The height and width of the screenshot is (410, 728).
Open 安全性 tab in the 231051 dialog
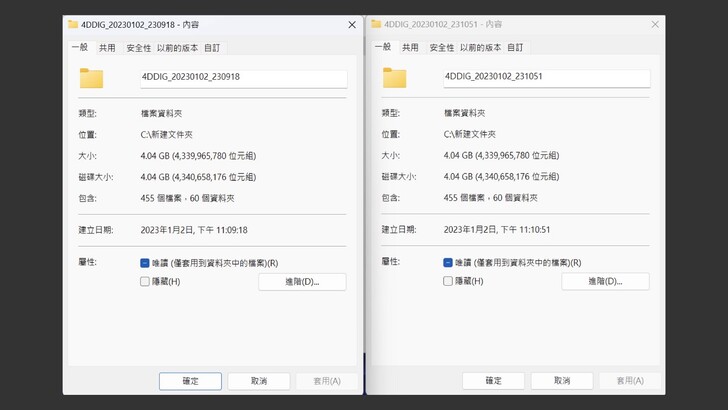tap(441, 47)
